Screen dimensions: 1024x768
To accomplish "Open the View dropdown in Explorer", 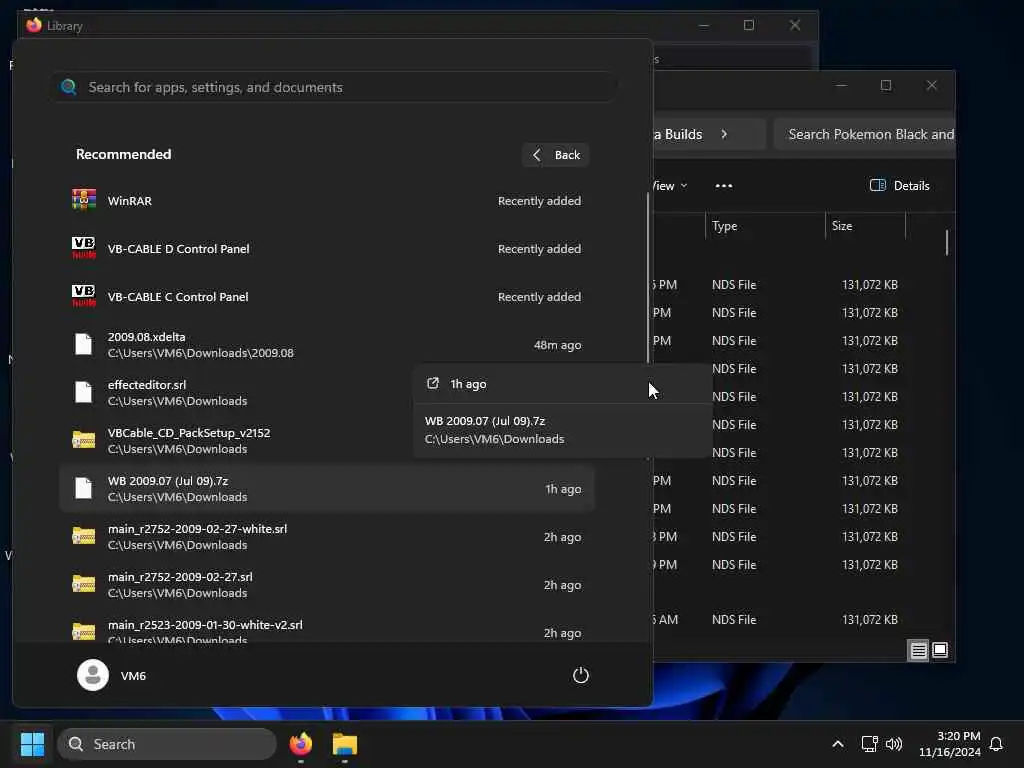I will (669, 185).
